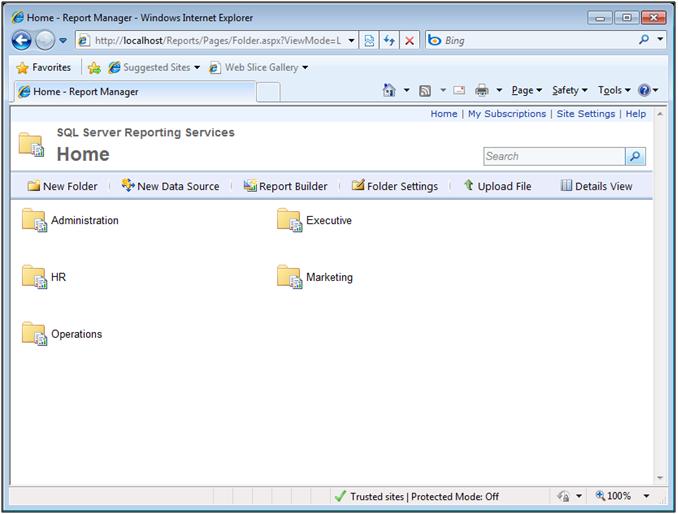Click scrollbar up arrow on page
678x514 pixels.
(x=660, y=115)
